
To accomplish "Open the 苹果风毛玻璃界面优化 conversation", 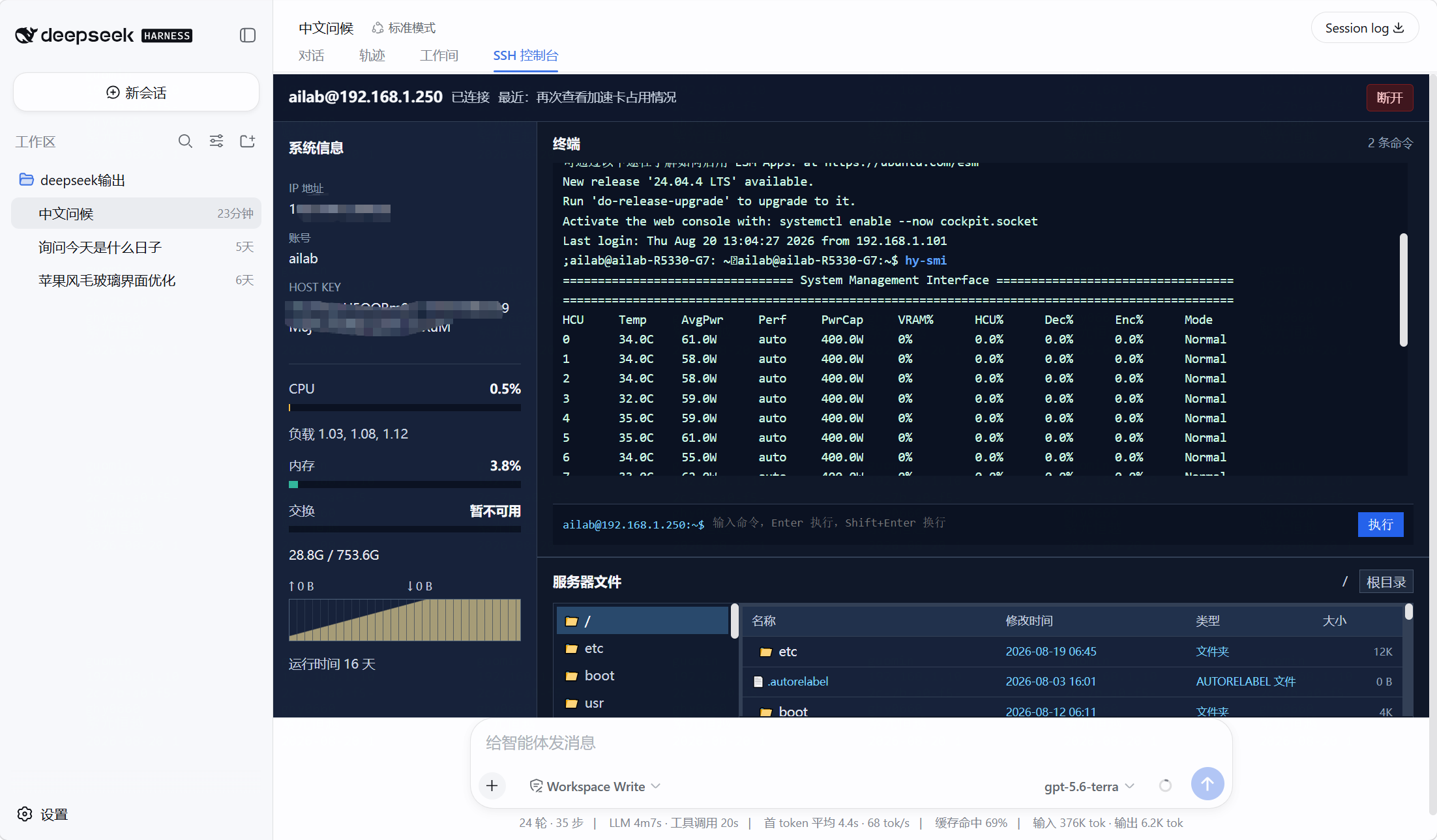I will (136, 280).
